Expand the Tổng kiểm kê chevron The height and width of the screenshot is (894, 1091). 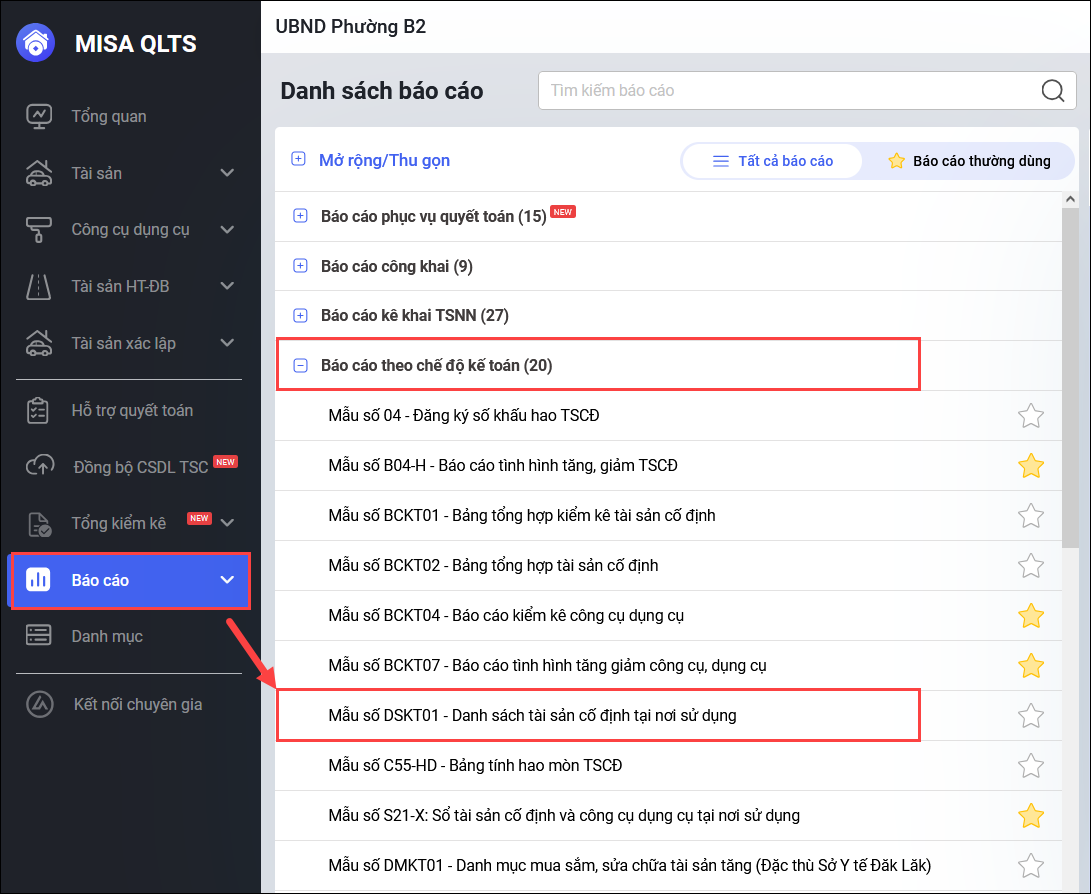pyautogui.click(x=227, y=522)
